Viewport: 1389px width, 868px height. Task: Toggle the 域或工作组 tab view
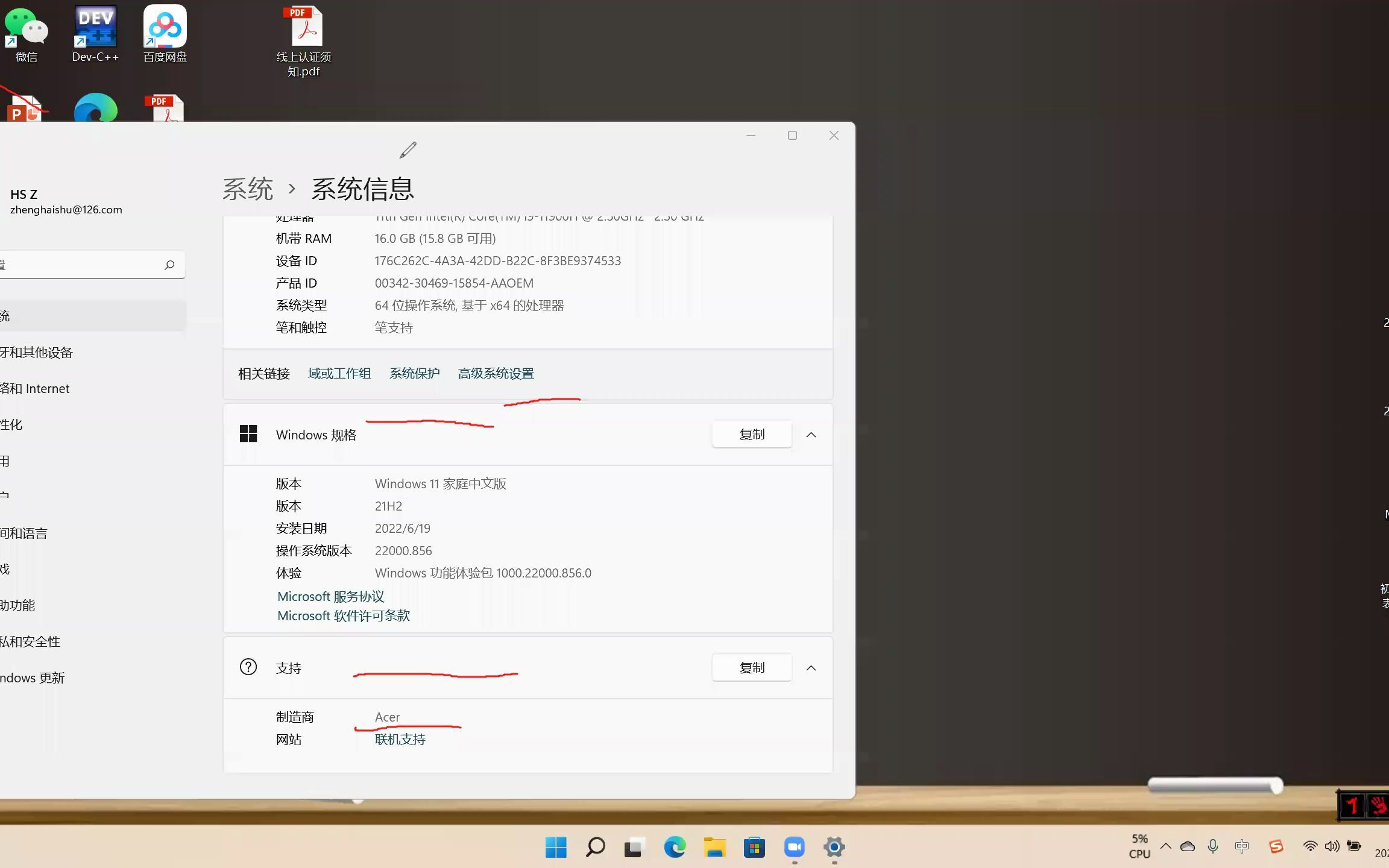coord(339,372)
